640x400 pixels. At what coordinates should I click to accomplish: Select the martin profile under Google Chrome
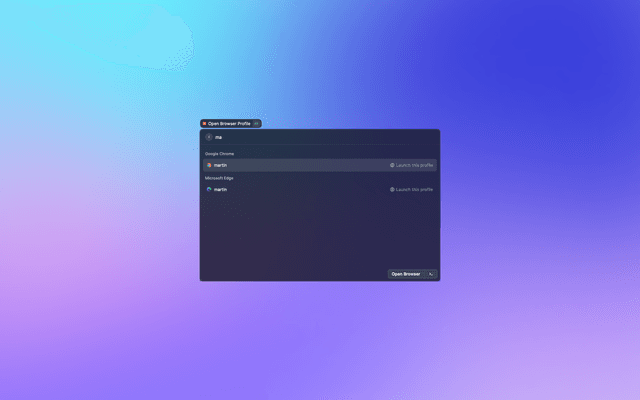pyautogui.click(x=221, y=165)
